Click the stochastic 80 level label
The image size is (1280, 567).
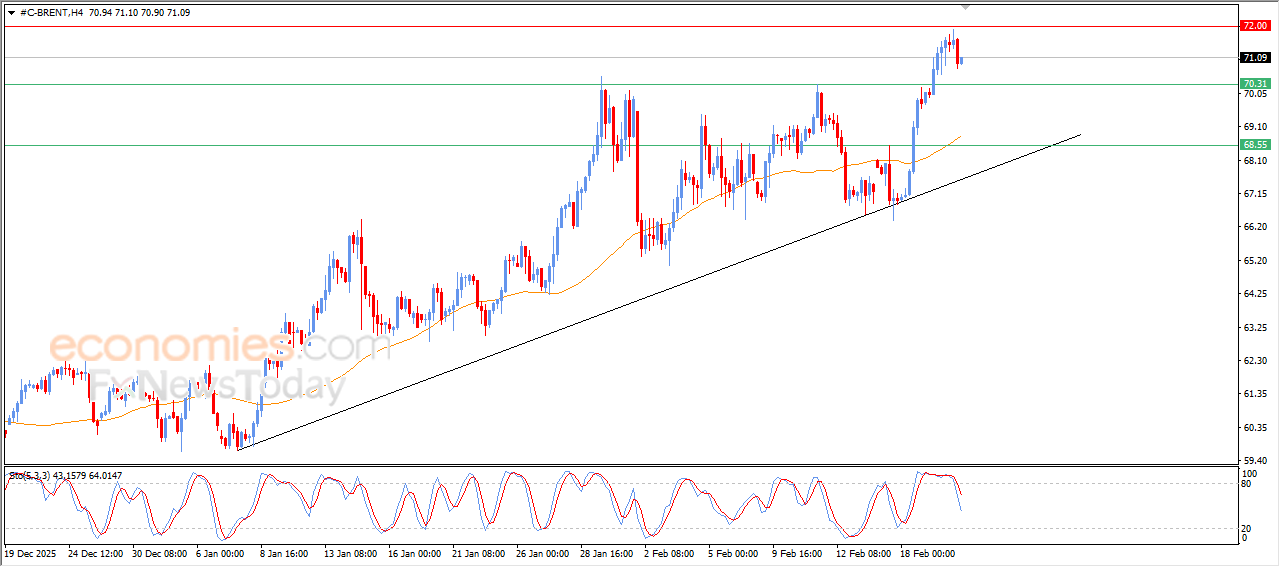click(x=1246, y=484)
